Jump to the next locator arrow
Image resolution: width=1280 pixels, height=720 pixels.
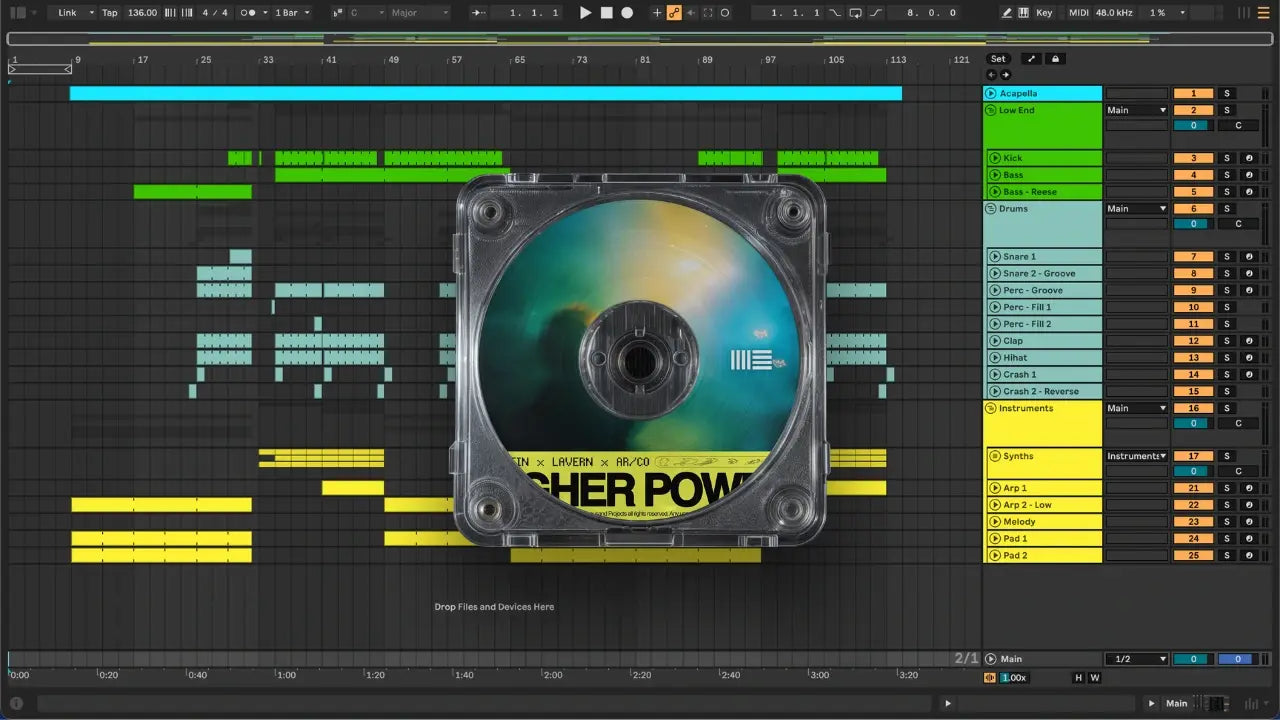click(1005, 75)
